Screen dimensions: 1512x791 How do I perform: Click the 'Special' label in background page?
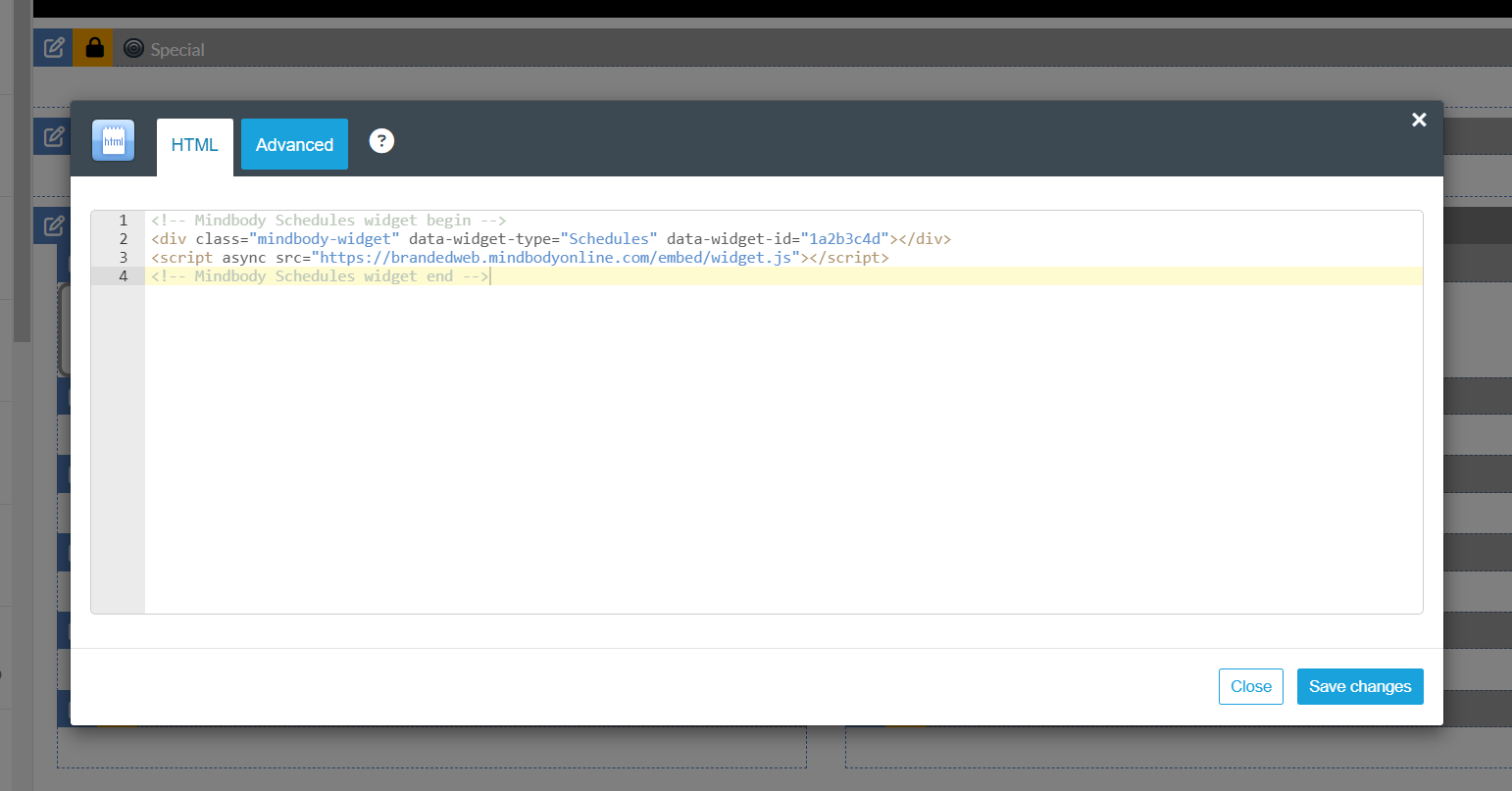177,50
